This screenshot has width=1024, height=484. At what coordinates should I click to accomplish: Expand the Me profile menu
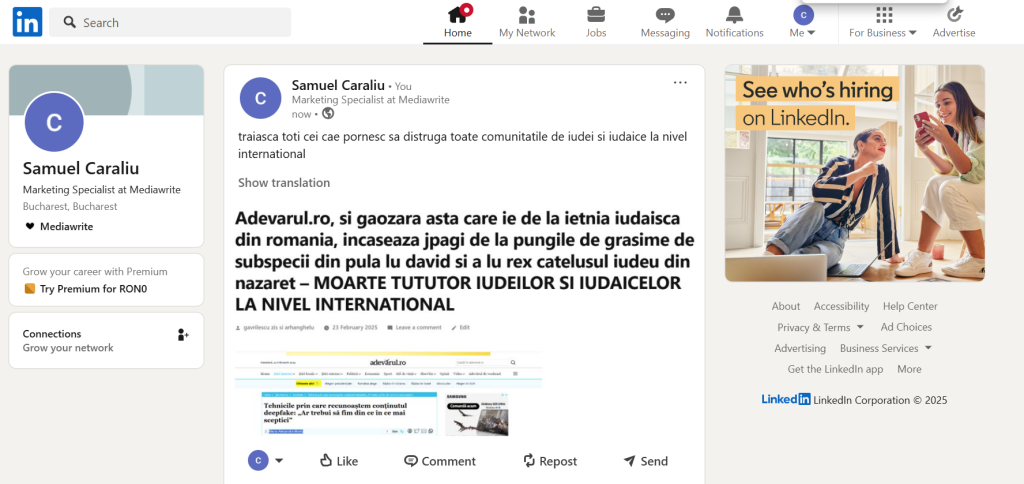coord(803,22)
